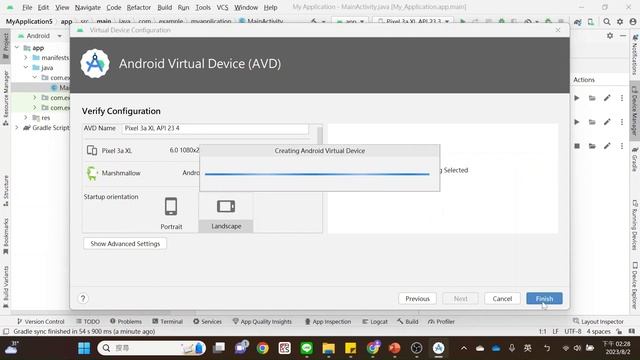Screen dimensions: 640x360
Task: Click the Android Studio logo in AVD header
Action: coord(95,64)
